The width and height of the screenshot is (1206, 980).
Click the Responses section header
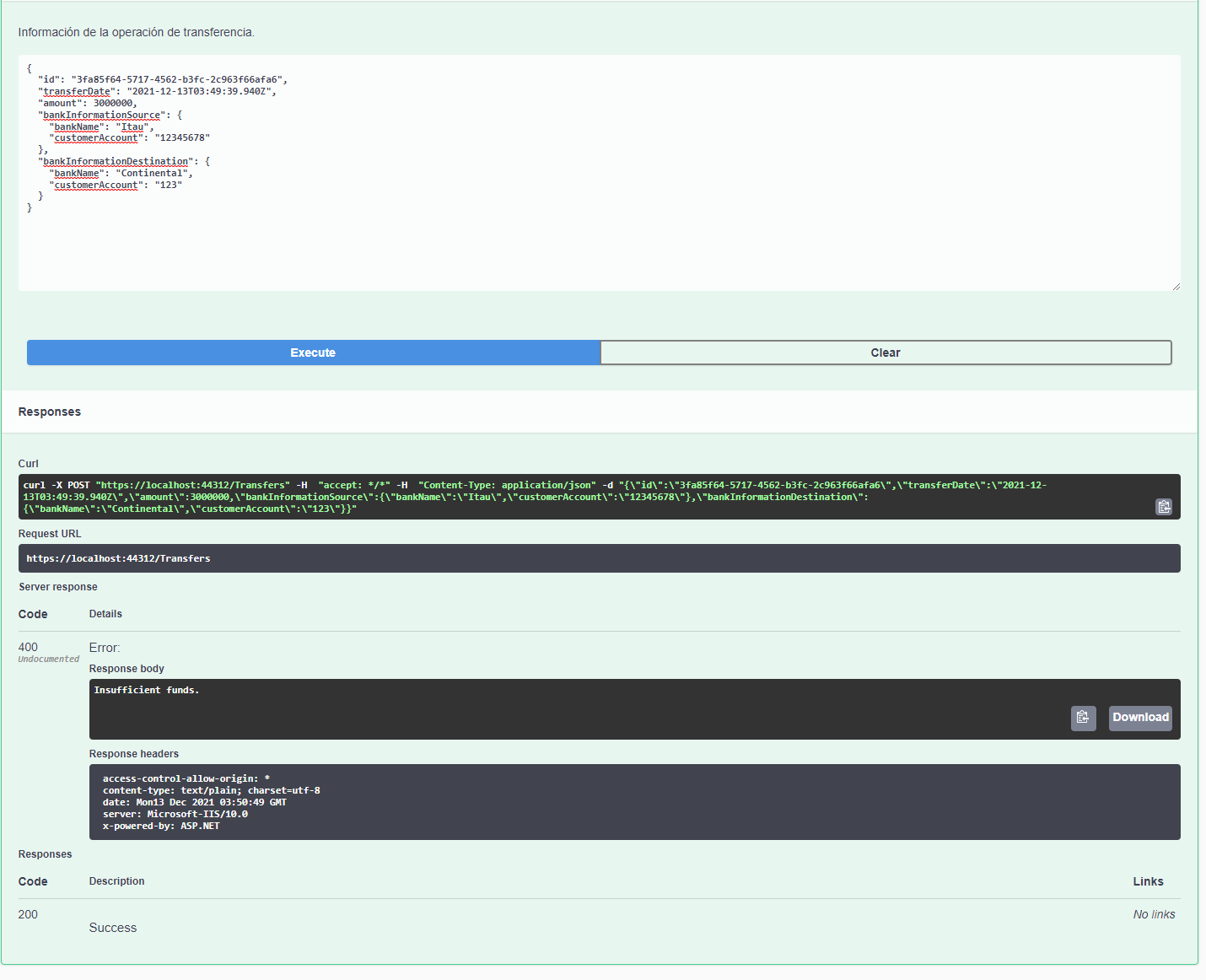tap(49, 412)
